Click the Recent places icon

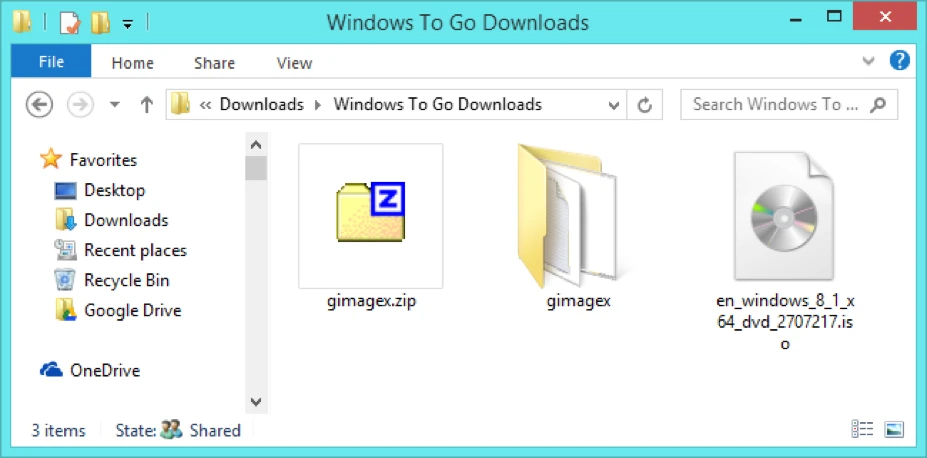65,250
